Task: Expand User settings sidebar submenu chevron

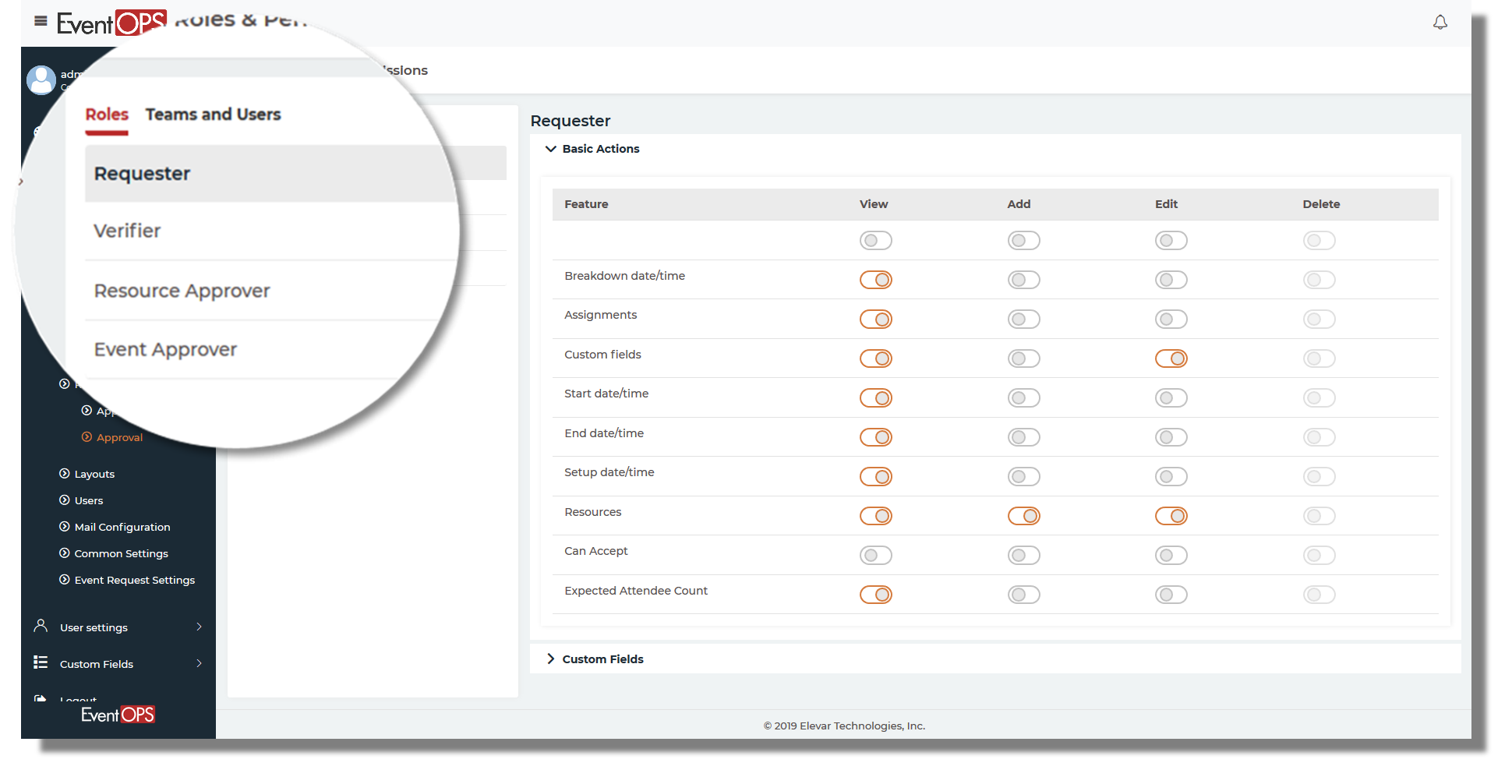Action: click(x=200, y=627)
